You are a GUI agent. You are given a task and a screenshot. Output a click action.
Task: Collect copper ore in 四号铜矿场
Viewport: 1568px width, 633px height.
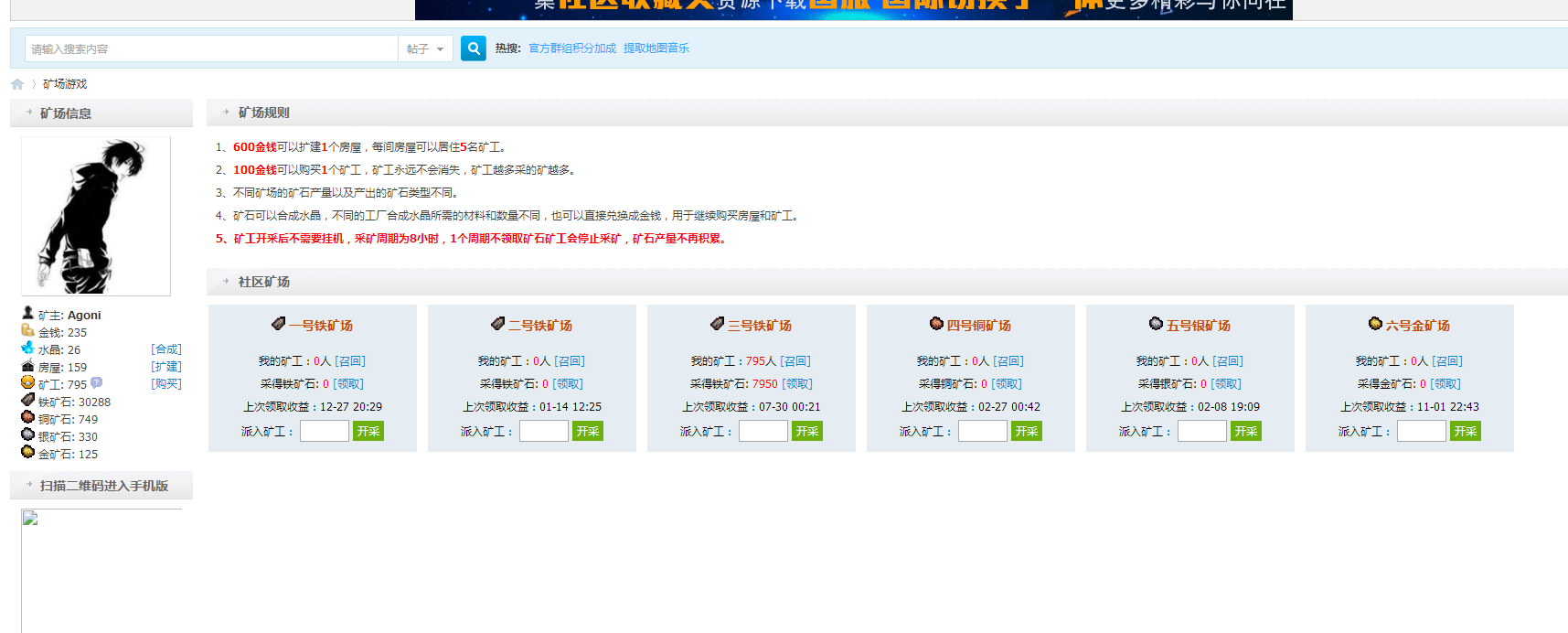point(1007,384)
